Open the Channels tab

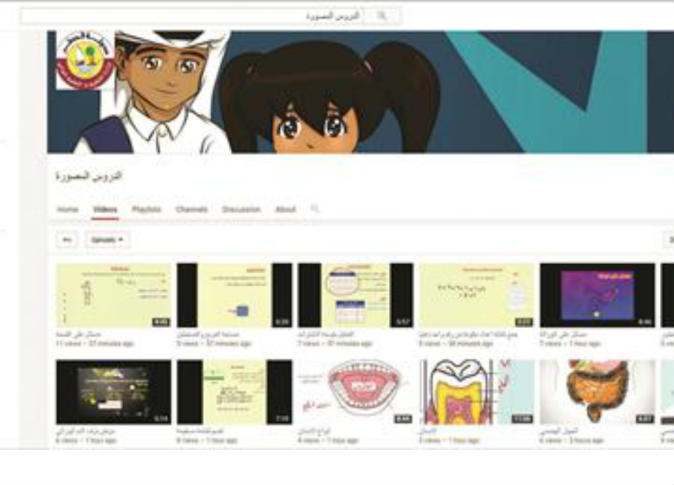pos(191,210)
